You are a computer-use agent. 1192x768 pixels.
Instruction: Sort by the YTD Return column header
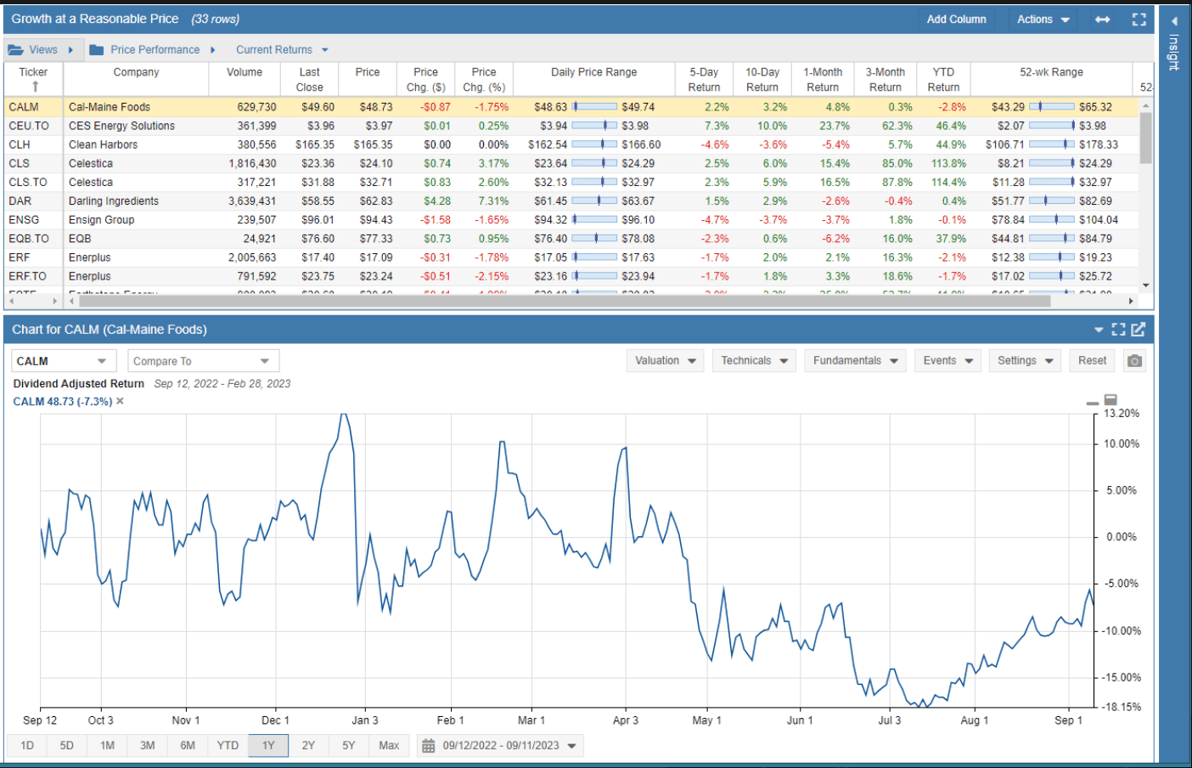pyautogui.click(x=943, y=79)
